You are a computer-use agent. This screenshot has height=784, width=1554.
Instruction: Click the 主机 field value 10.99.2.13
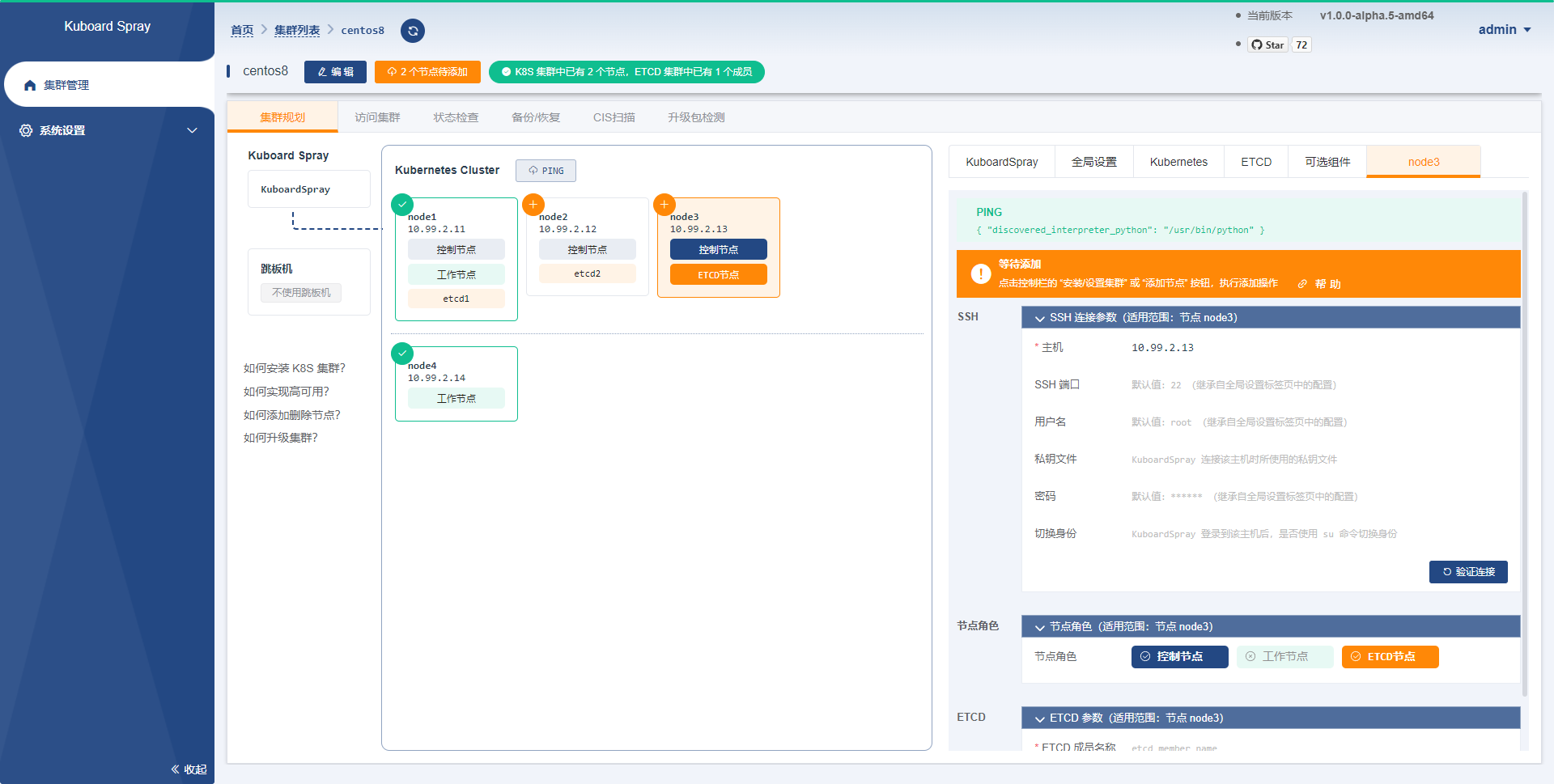coord(1162,348)
